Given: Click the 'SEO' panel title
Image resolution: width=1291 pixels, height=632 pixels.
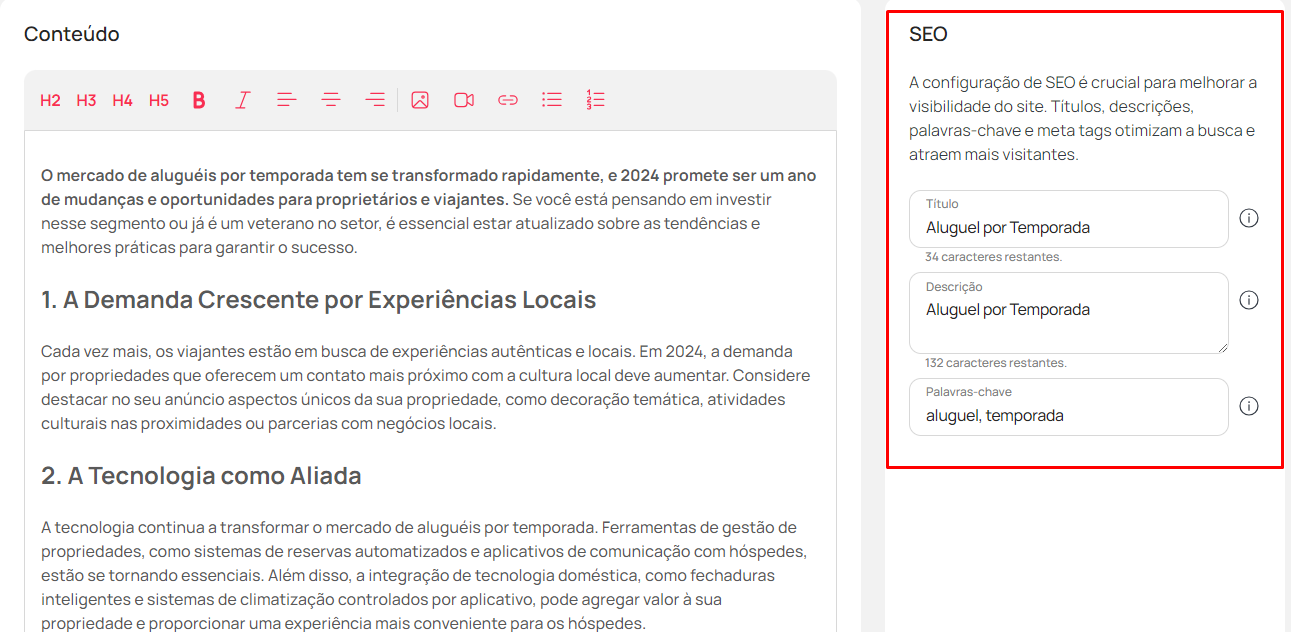Looking at the screenshot, I should click(928, 34).
